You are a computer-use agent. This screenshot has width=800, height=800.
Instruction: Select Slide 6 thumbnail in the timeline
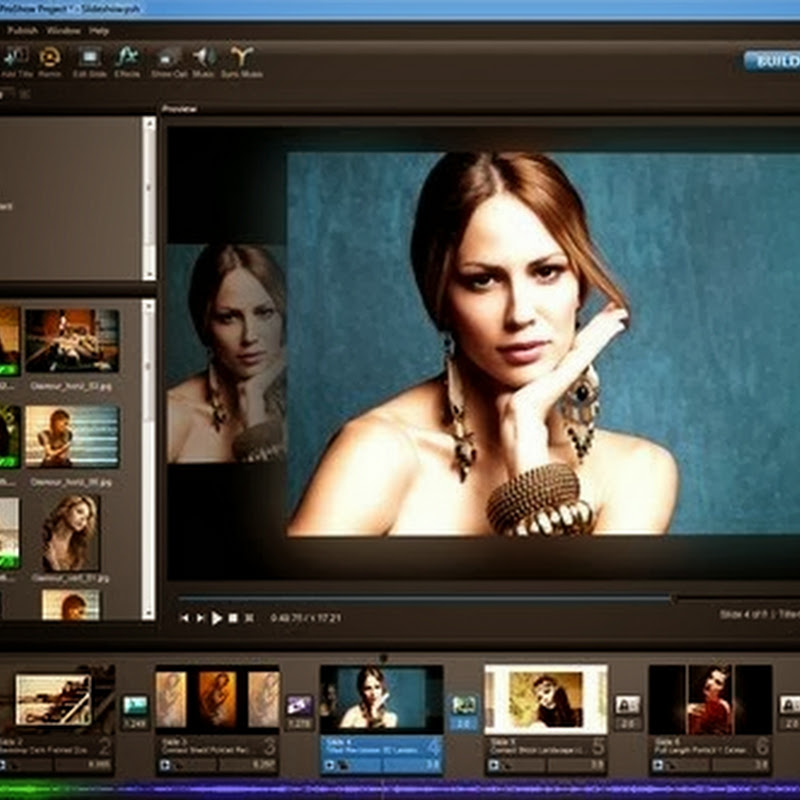(709, 699)
